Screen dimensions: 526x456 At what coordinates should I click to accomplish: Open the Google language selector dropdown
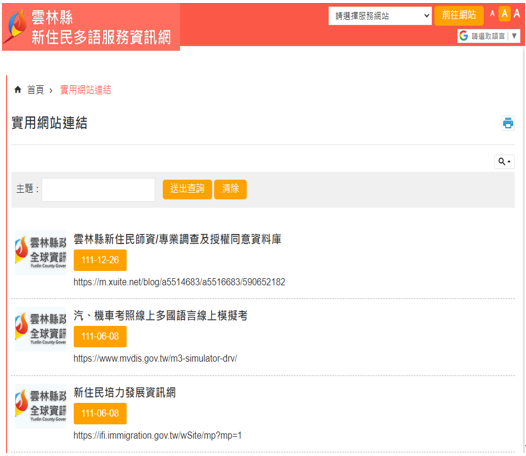point(488,36)
